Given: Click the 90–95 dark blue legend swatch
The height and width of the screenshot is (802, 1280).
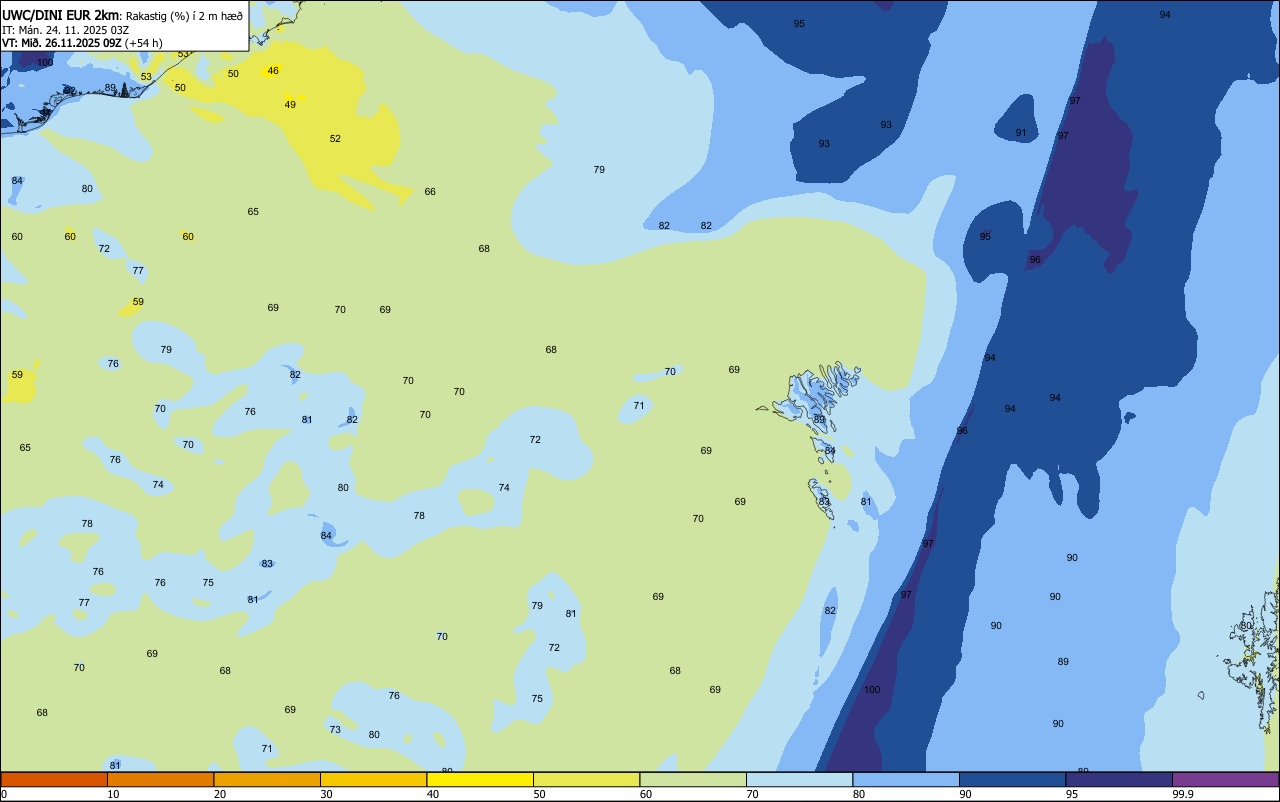Looking at the screenshot, I should pyautogui.click(x=1012, y=779).
